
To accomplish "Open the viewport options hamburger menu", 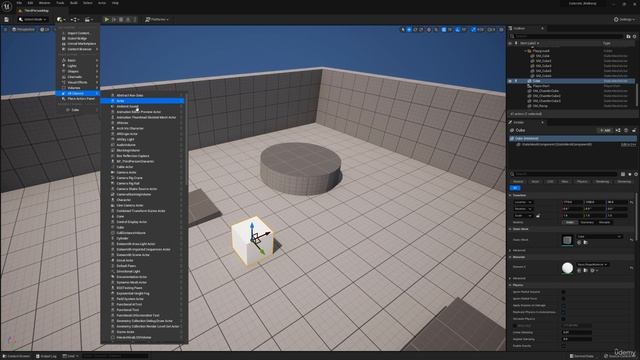I will pos(5,29).
